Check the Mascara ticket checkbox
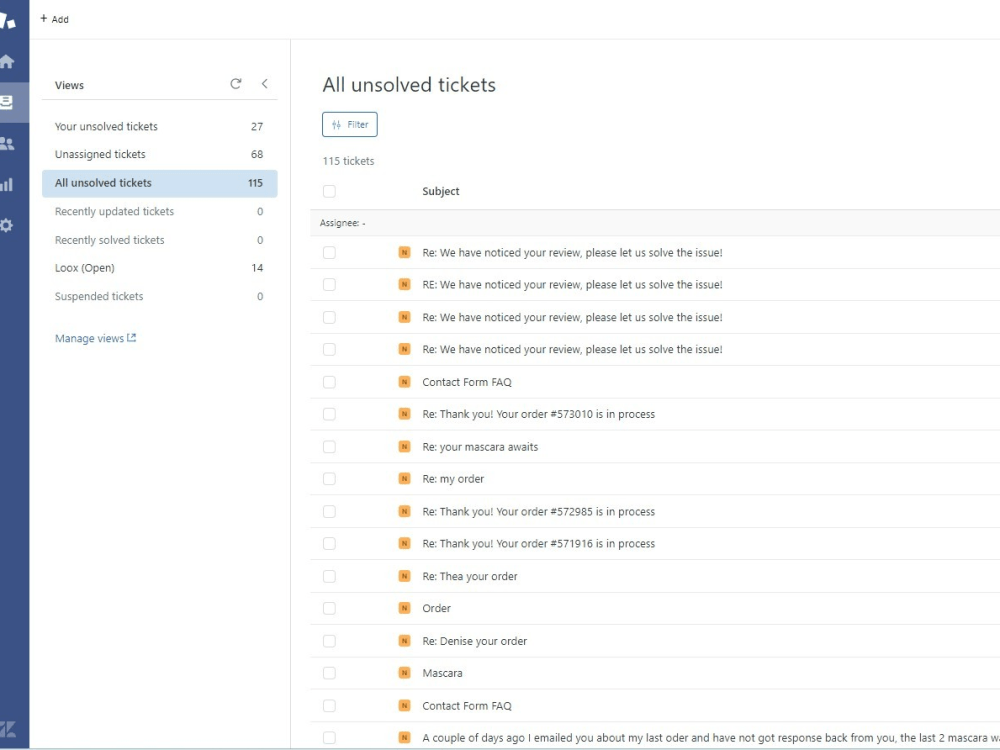1000x750 pixels. pos(329,673)
